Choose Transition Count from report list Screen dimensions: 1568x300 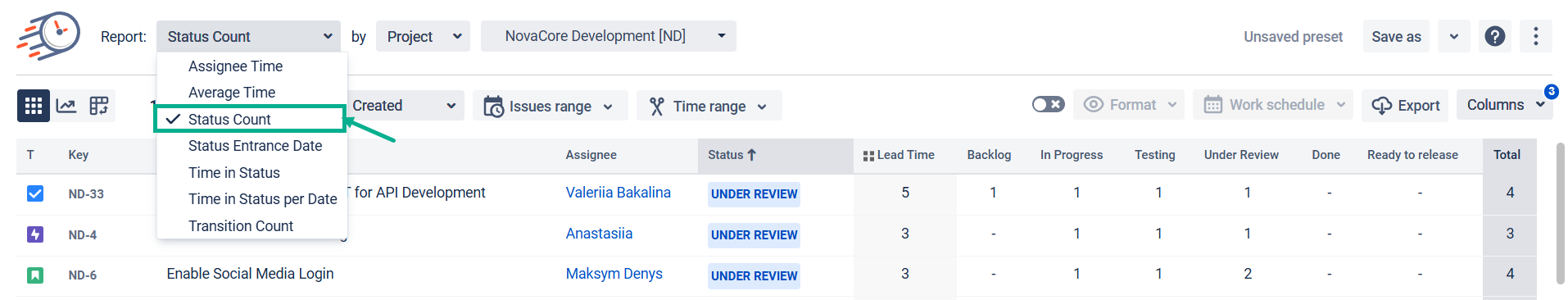pos(241,225)
